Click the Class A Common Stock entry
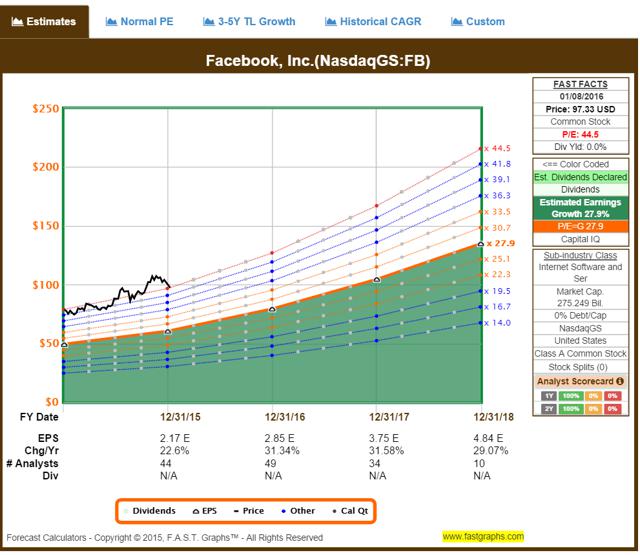640x555 pixels. tap(580, 353)
